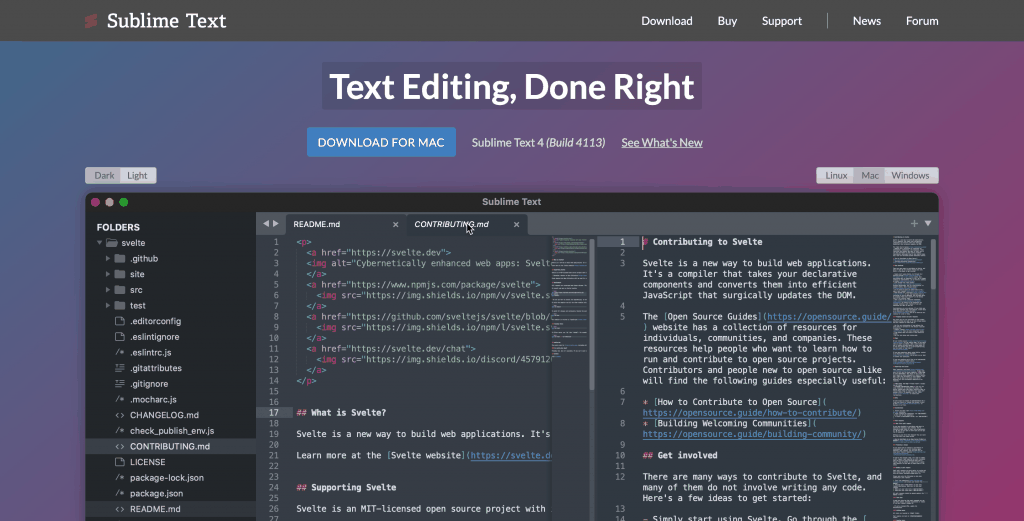Screen dimensions: 1024x521
Task: Click the DOWNLOAD FOR MAC button
Action: click(381, 142)
